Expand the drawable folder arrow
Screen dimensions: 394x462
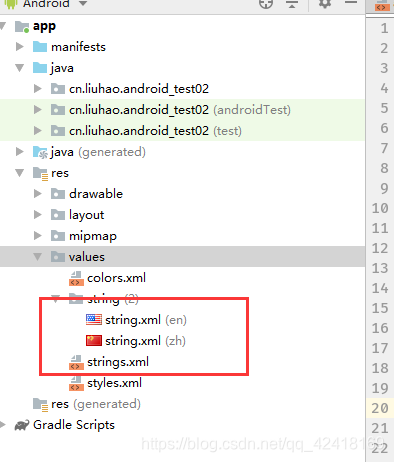38,194
